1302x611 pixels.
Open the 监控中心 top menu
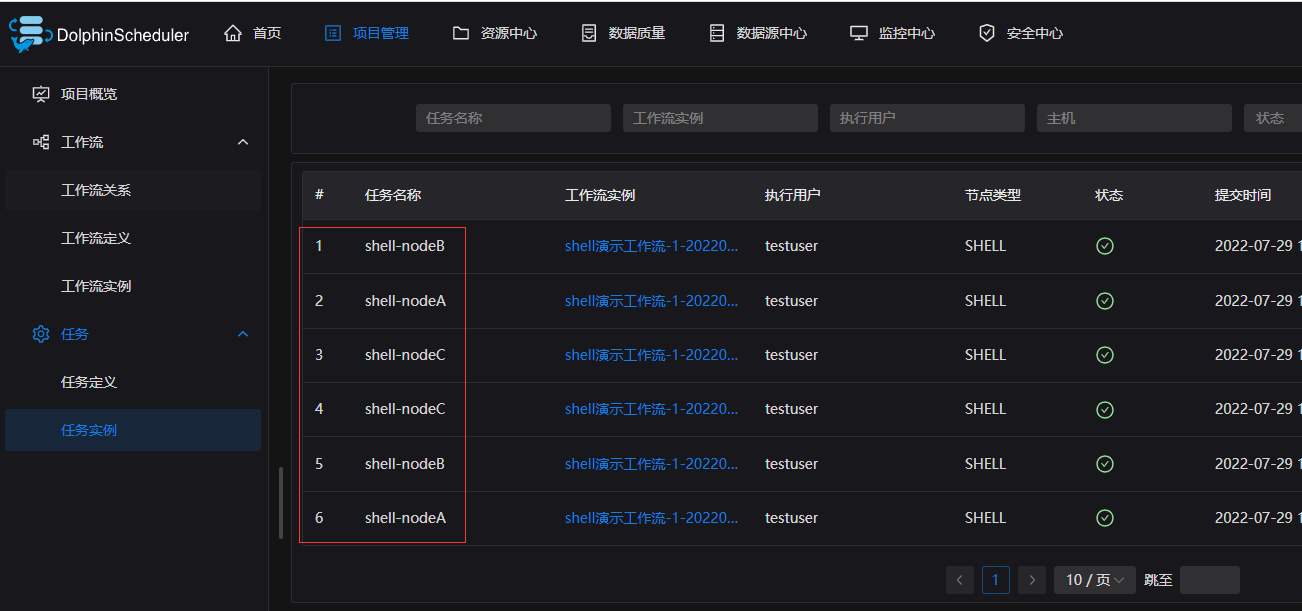coord(893,33)
